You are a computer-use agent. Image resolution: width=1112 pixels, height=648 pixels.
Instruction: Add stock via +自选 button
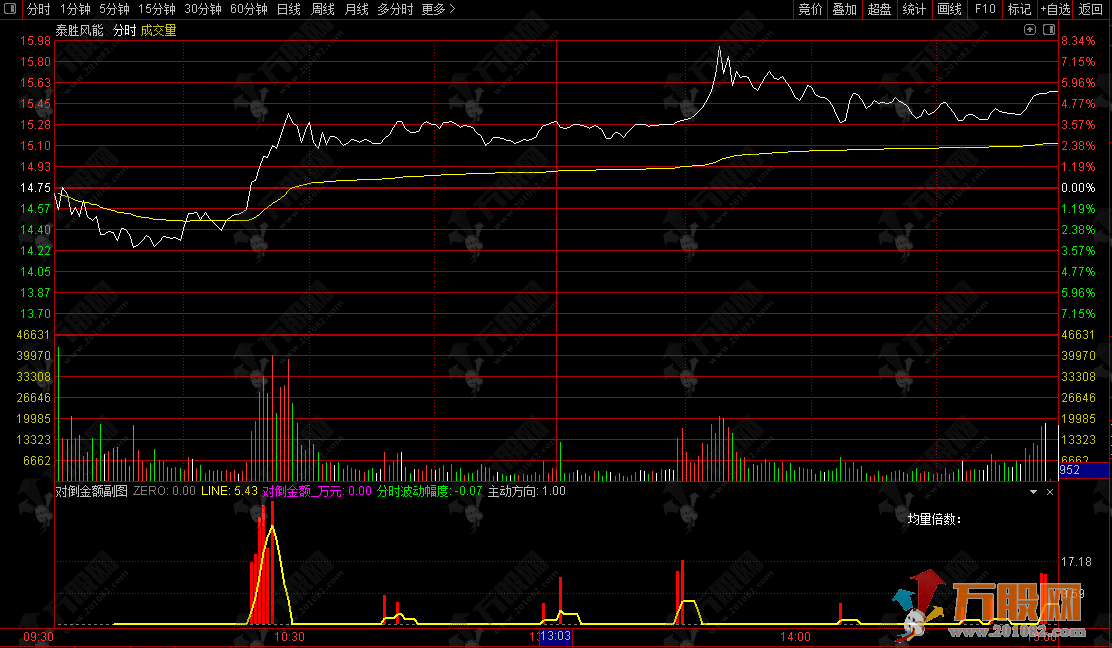[1054, 9]
